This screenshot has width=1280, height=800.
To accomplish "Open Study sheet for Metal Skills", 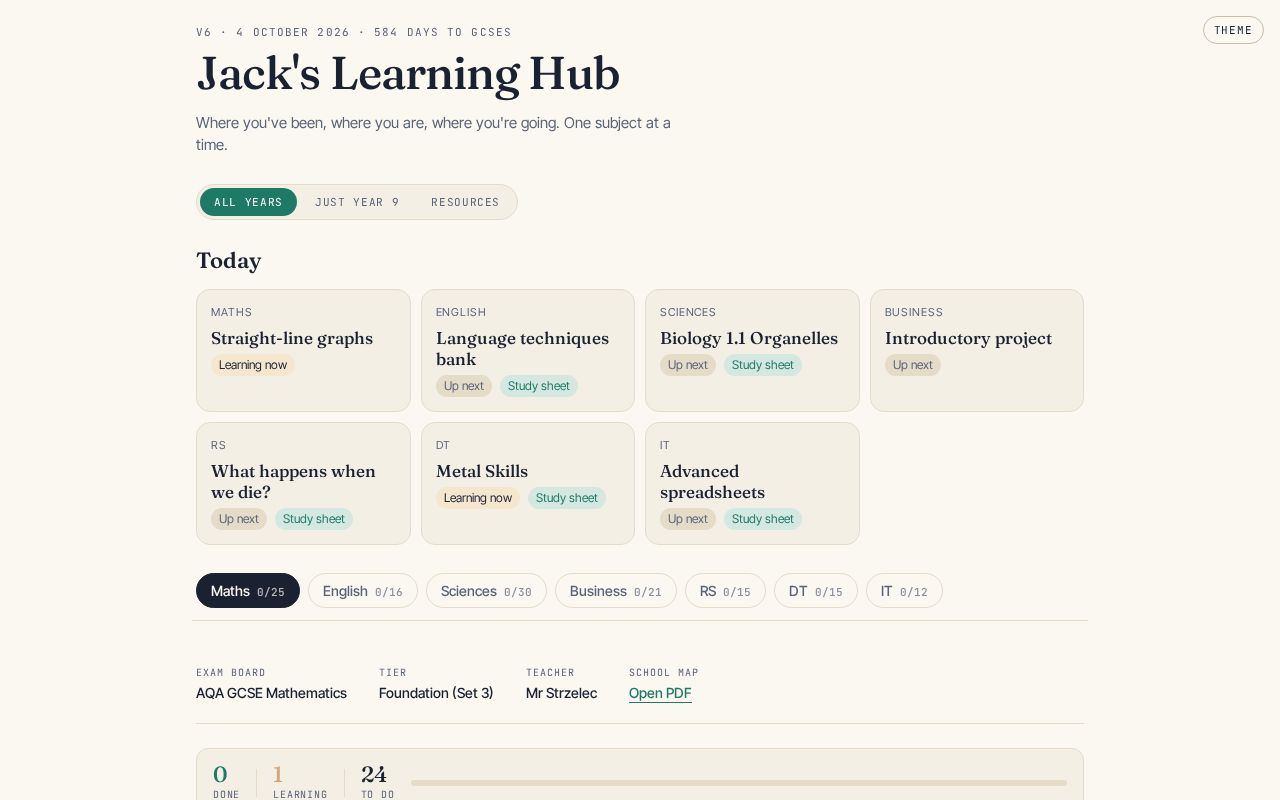I will tap(567, 498).
